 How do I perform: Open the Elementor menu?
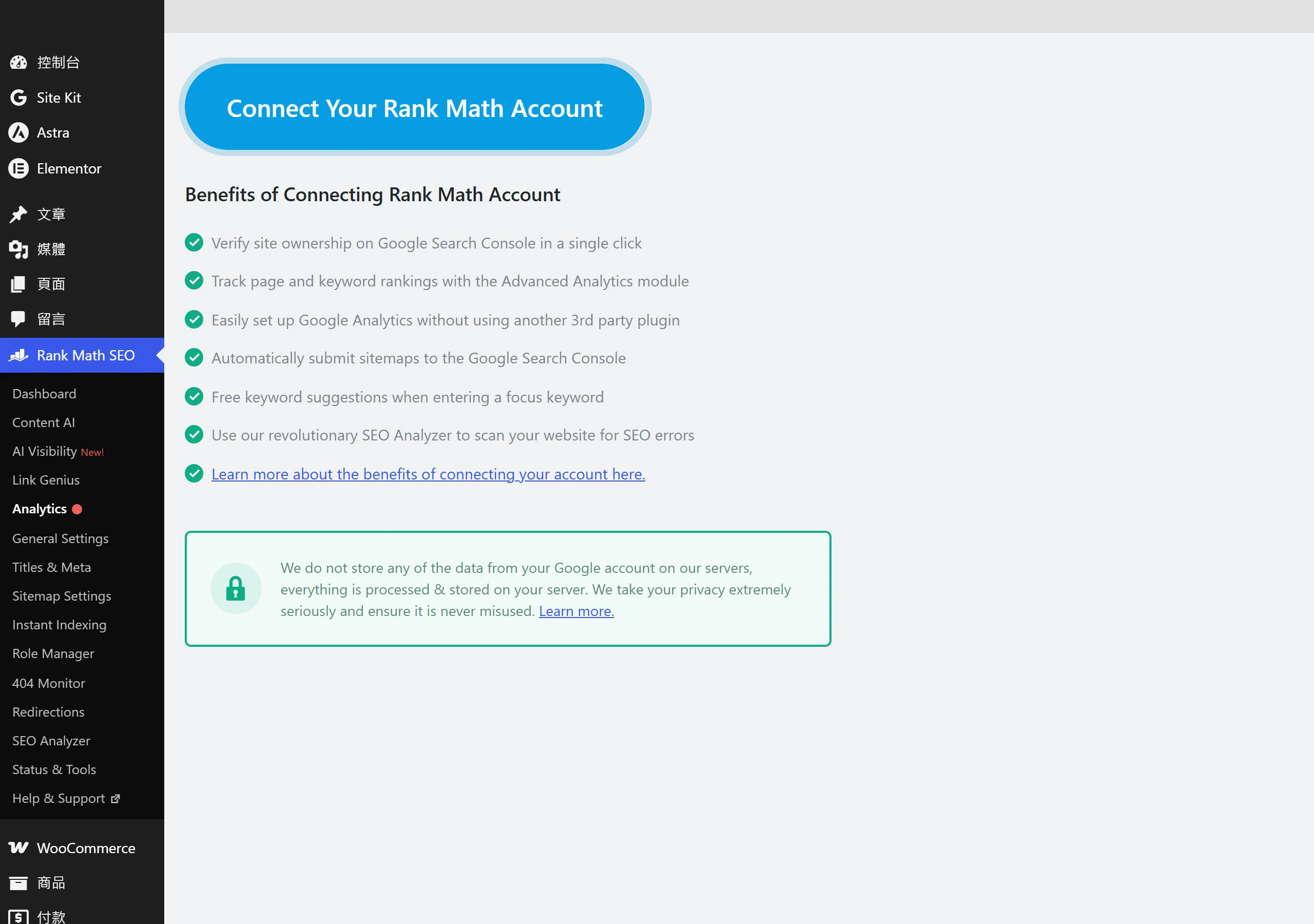pyautogui.click(x=82, y=168)
